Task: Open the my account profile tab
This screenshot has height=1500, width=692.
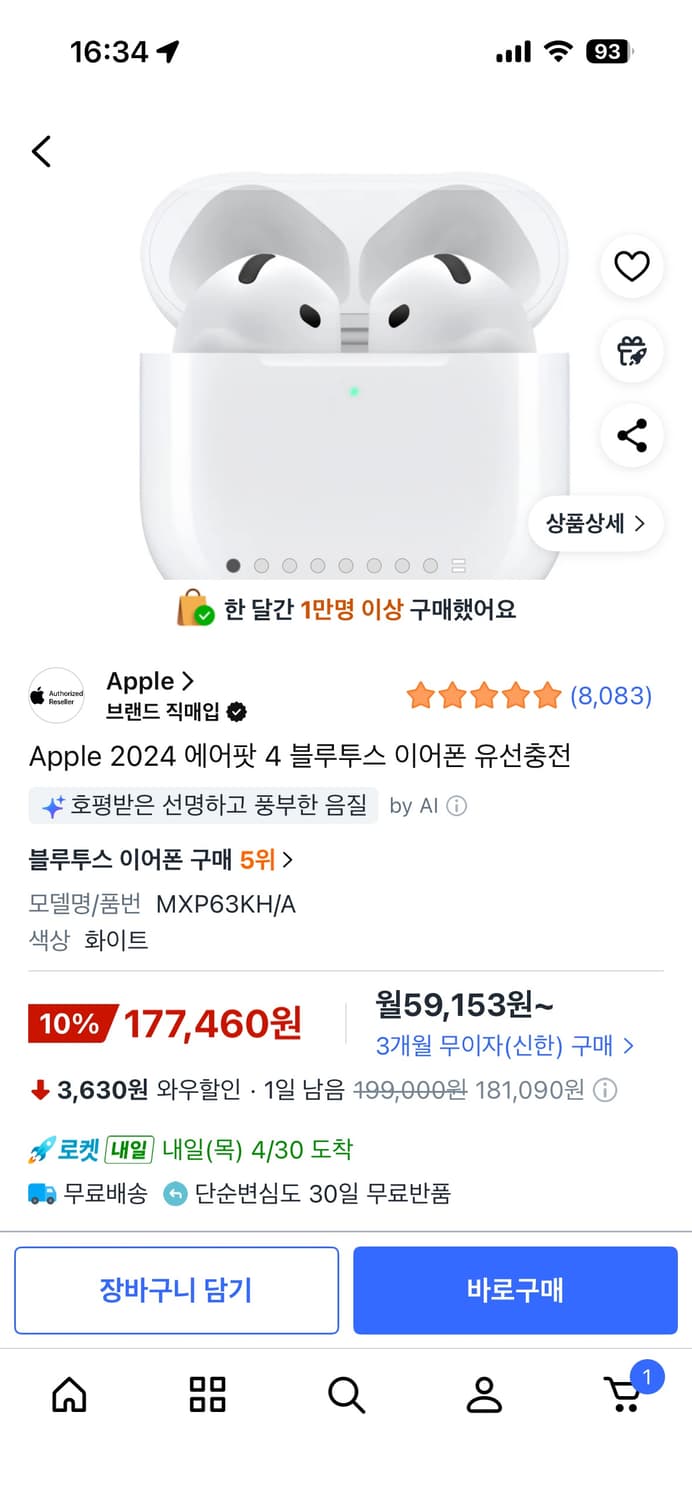Action: (484, 1394)
